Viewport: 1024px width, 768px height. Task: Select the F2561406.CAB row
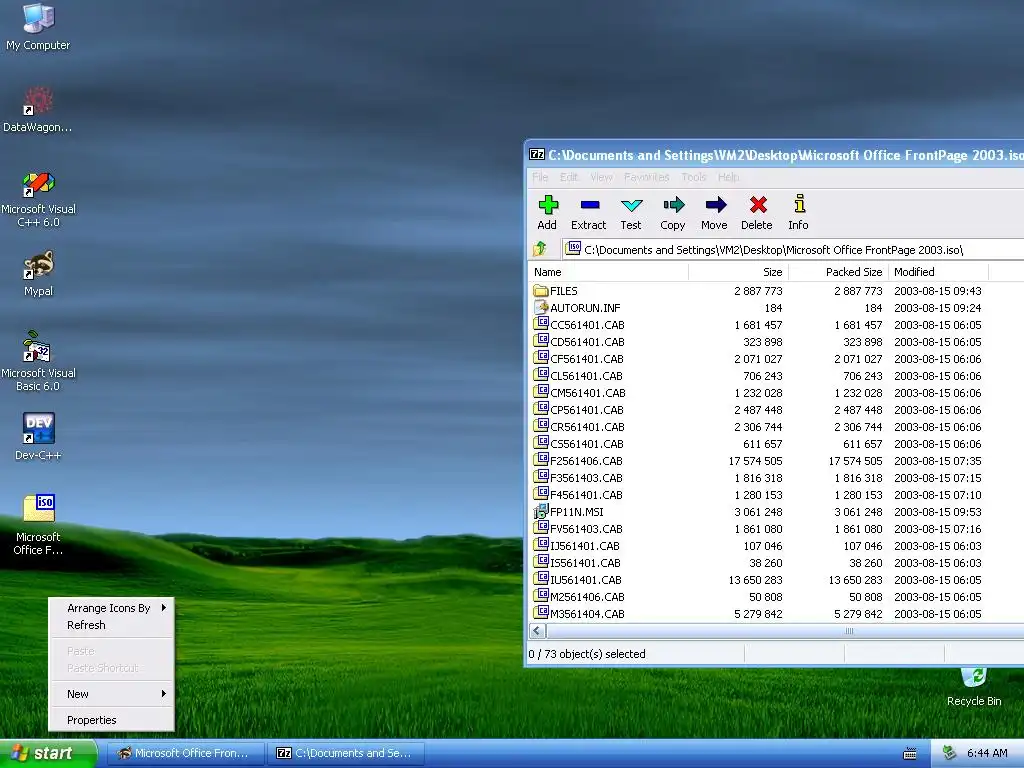coord(776,460)
